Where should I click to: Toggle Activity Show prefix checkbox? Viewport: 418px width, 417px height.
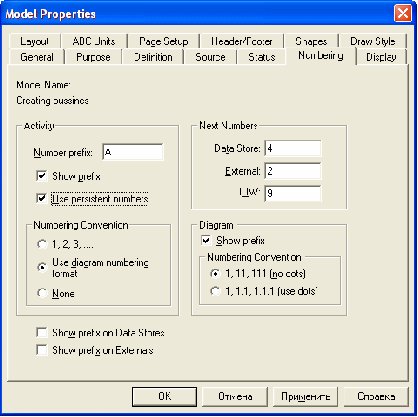(42, 176)
